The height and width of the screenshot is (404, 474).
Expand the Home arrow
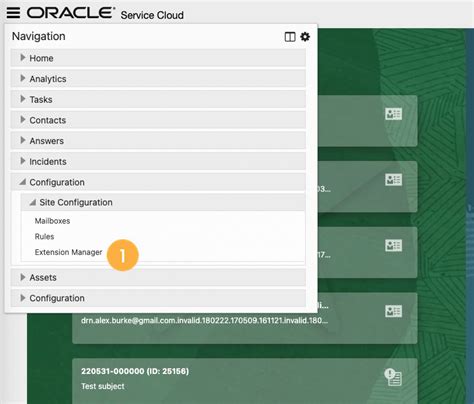[x=23, y=58]
